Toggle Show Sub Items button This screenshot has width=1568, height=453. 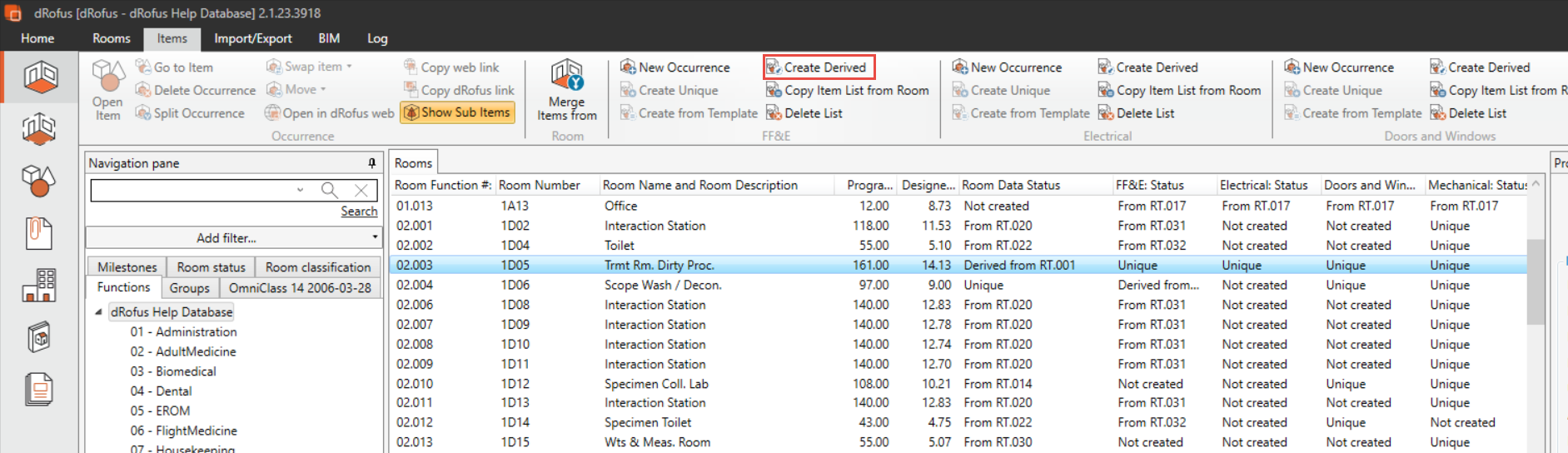[x=457, y=112]
